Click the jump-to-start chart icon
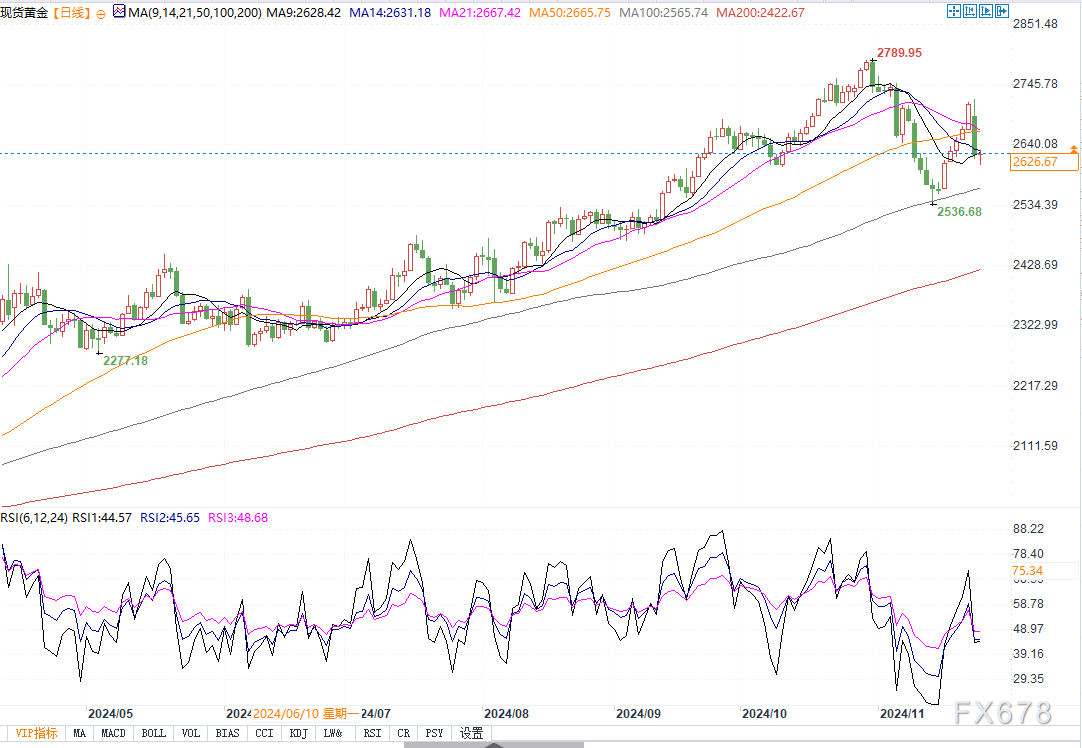The image size is (1082, 748). point(970,12)
